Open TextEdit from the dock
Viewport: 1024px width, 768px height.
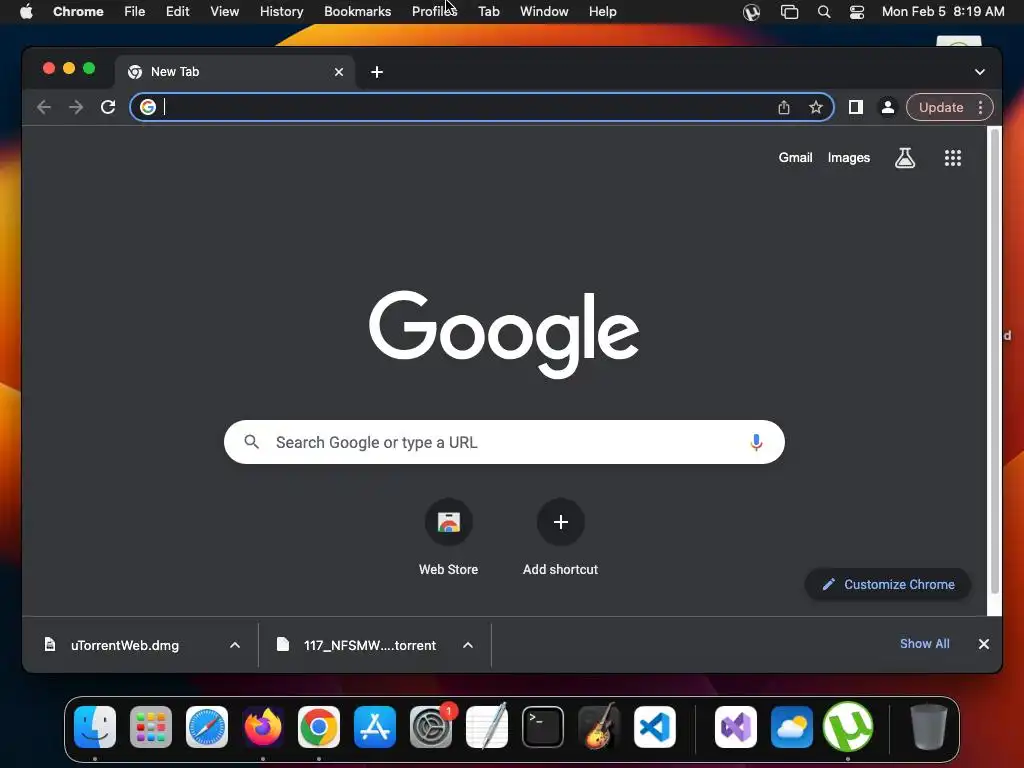(487, 727)
